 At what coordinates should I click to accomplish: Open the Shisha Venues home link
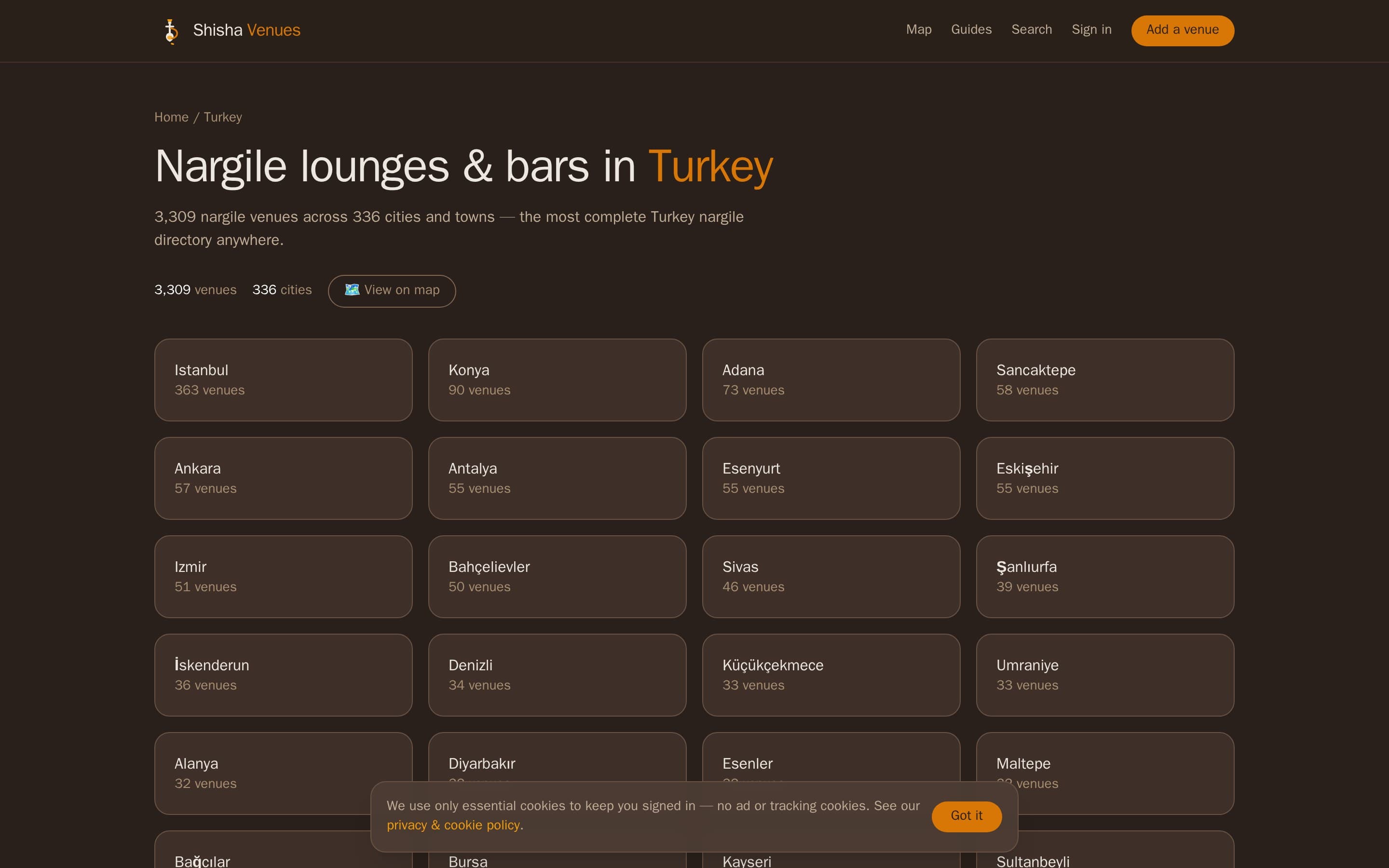pos(228,30)
